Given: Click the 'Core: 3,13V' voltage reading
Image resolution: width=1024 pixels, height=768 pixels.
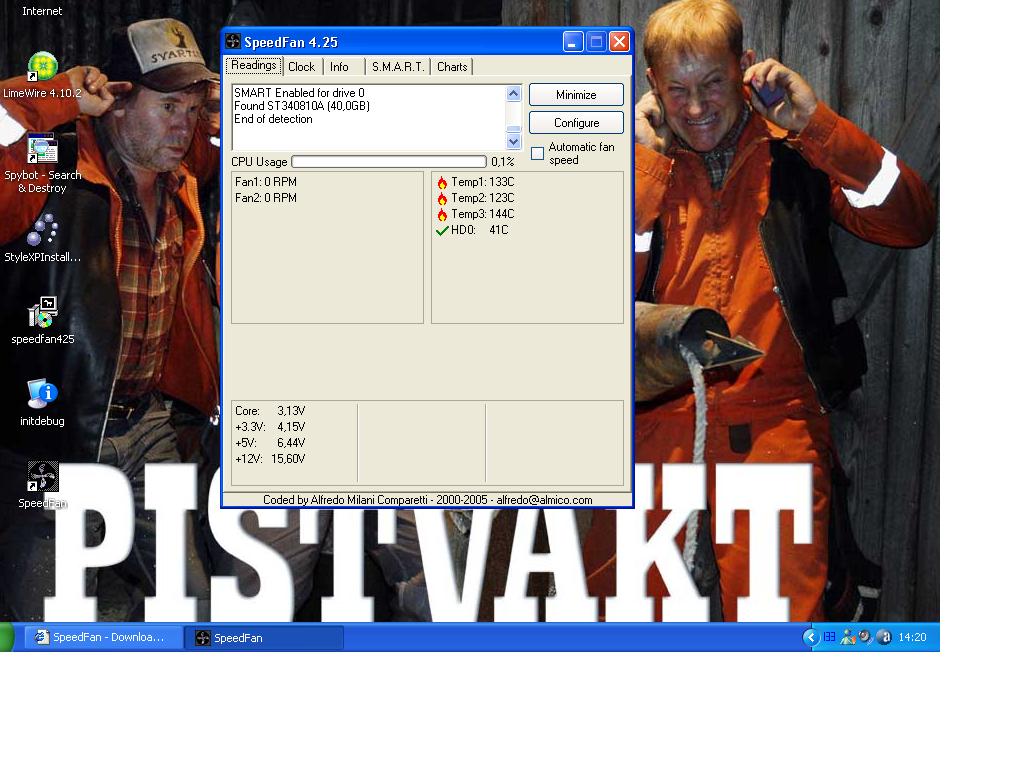Looking at the screenshot, I should pyautogui.click(x=270, y=411).
